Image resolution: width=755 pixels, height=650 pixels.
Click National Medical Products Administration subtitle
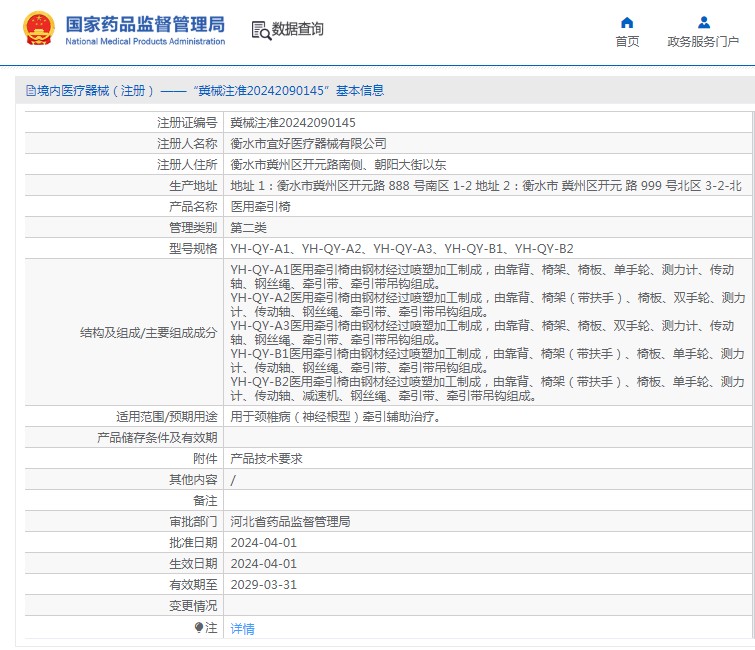pyautogui.click(x=145, y=41)
